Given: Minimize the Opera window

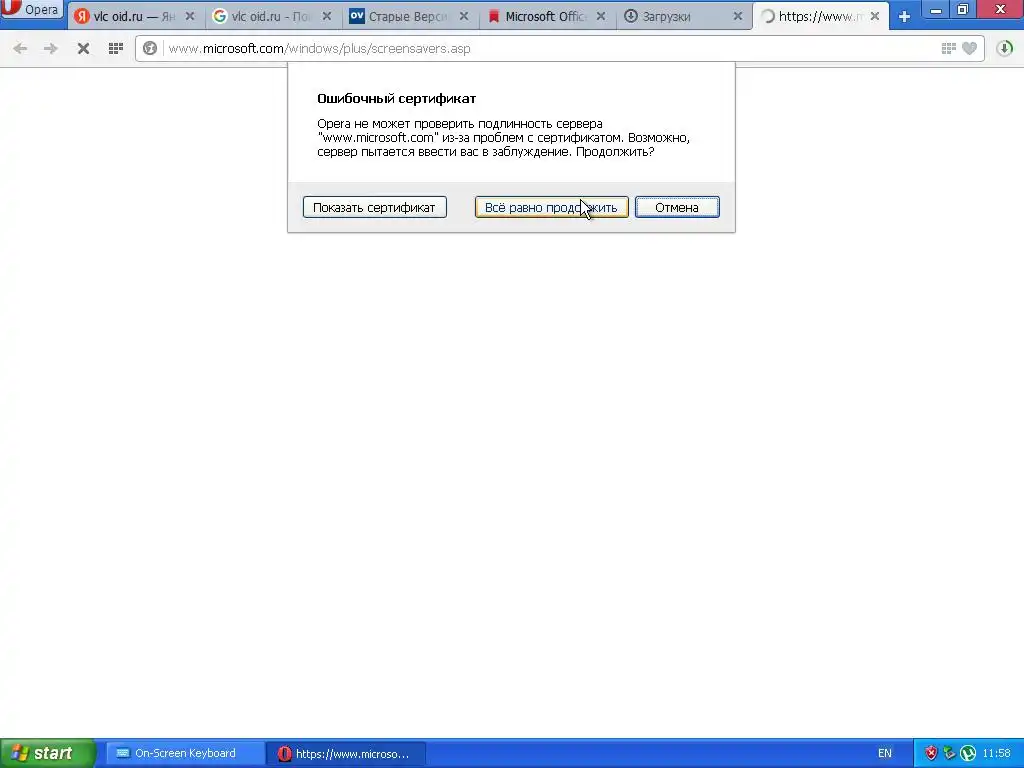Looking at the screenshot, I should point(936,9).
